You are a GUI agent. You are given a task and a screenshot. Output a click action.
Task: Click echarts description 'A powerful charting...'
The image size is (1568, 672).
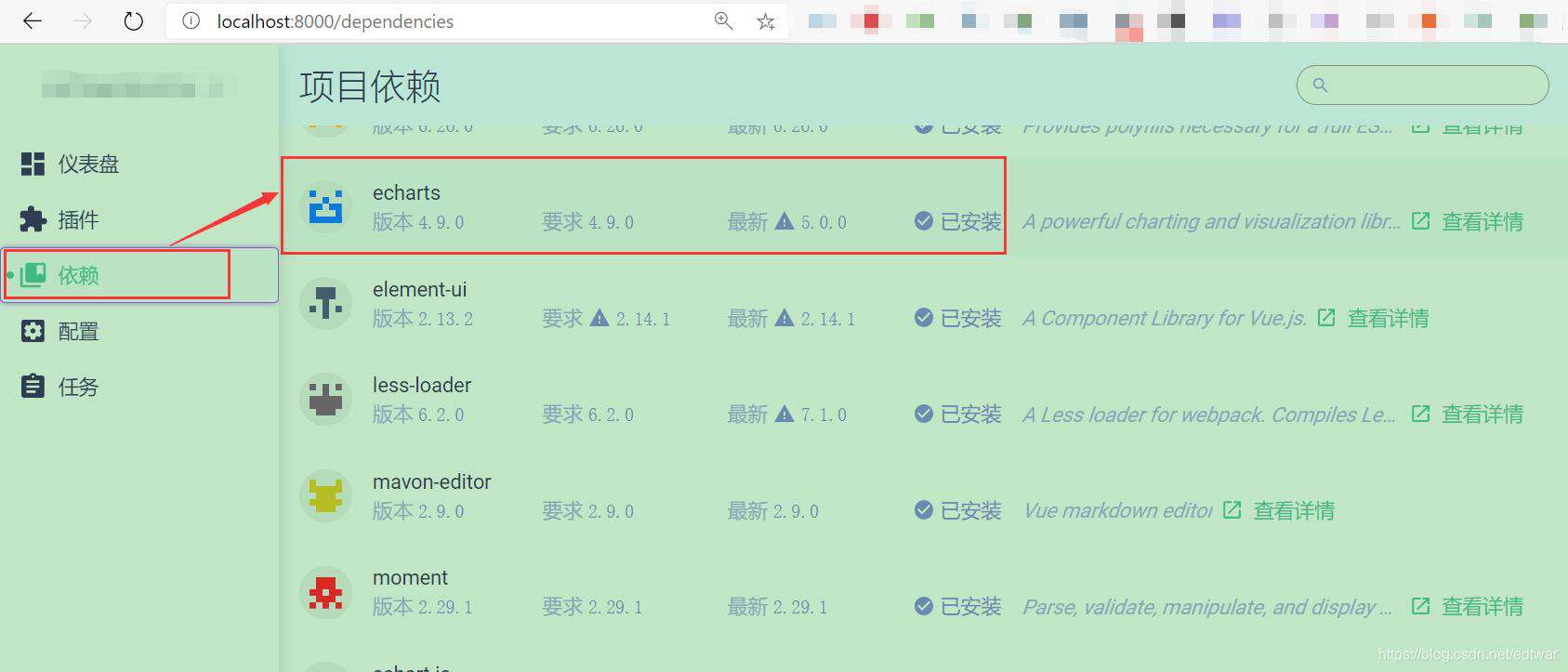point(1211,221)
